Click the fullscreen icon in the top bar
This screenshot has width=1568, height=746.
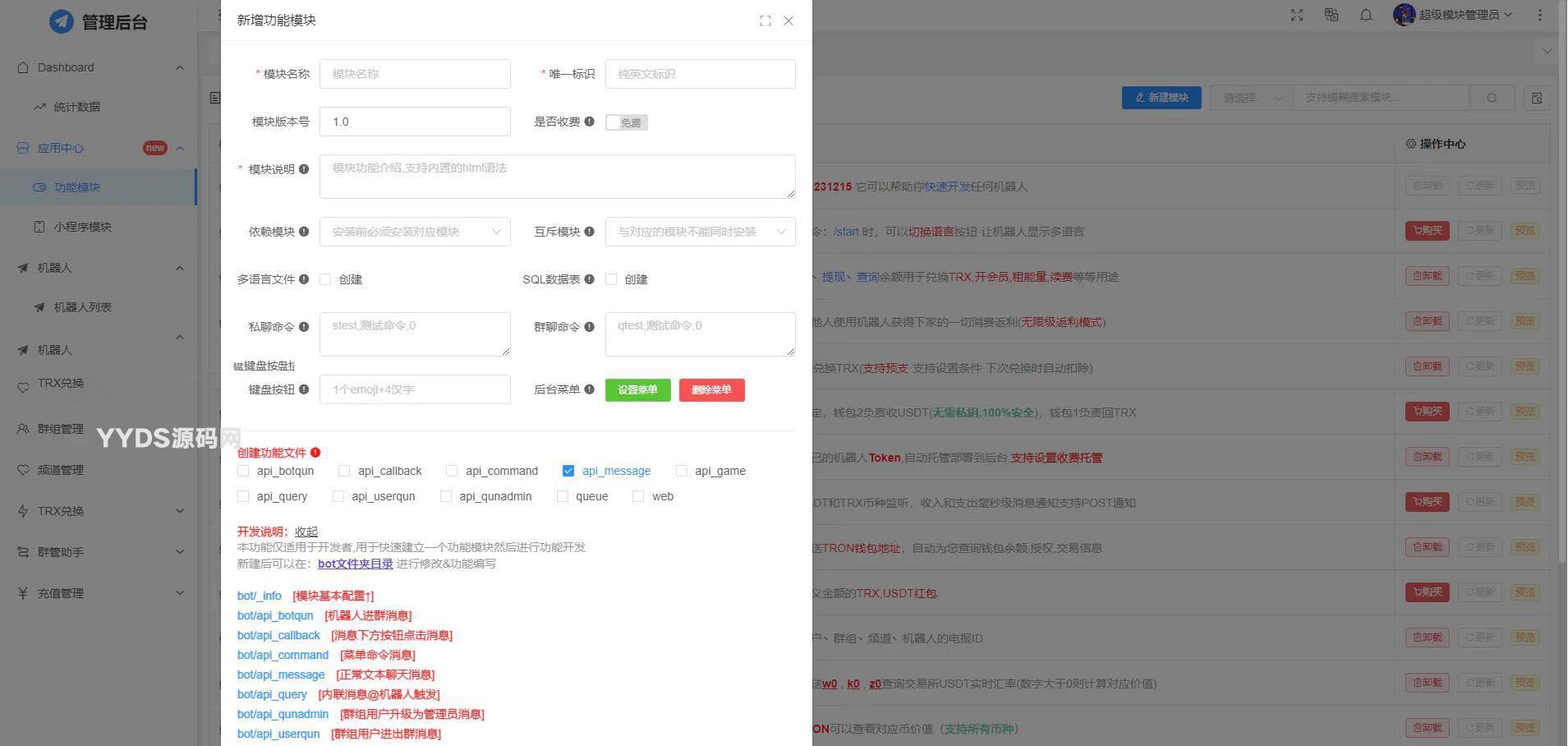[x=1297, y=15]
